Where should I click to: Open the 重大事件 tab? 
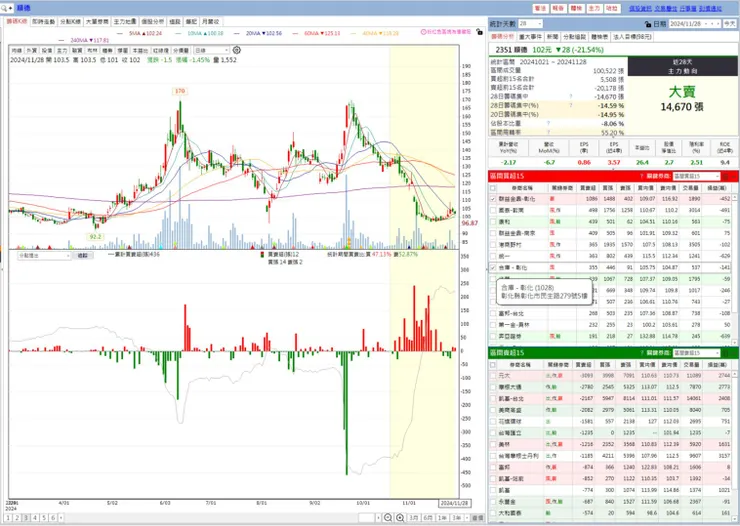(x=530, y=37)
